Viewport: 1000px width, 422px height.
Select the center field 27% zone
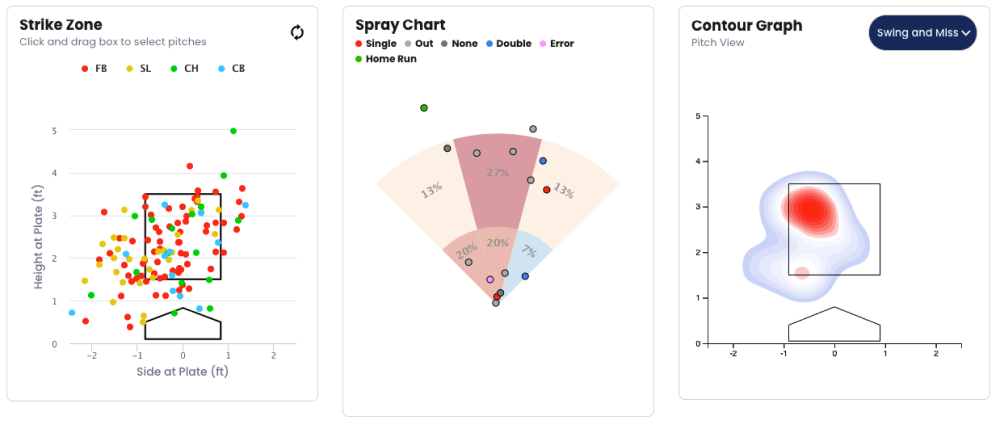(496, 180)
